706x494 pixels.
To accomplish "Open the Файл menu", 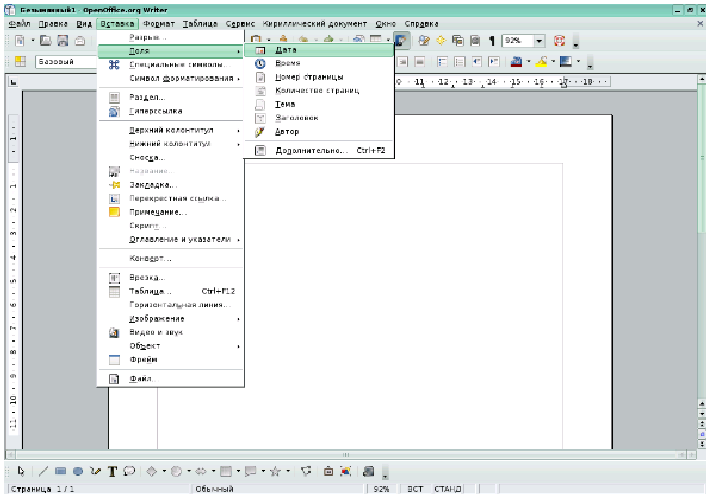I will click(19, 24).
